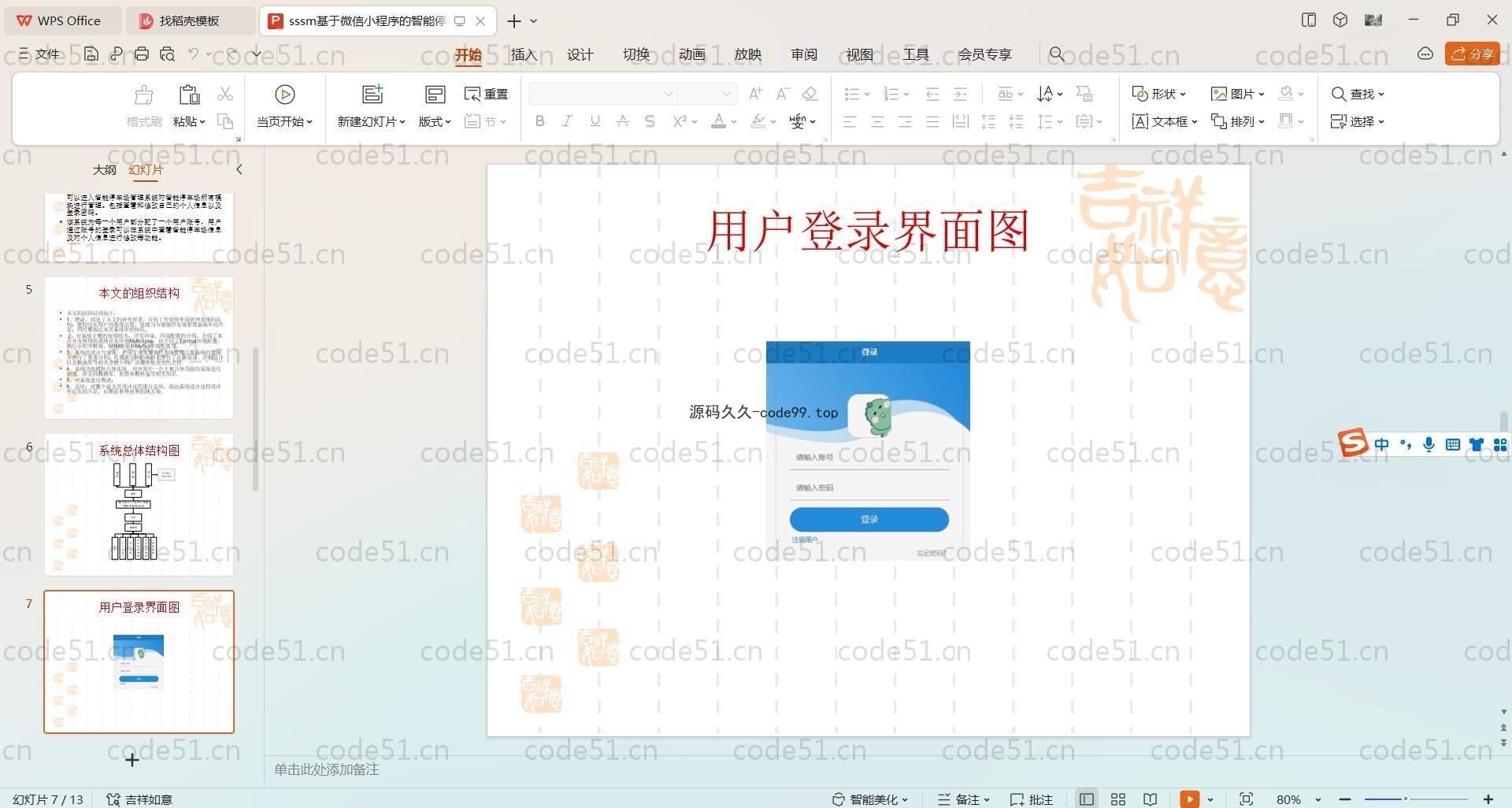
Task: Select slide 6 thumbnail 系统总体结构图
Action: pyautogui.click(x=139, y=505)
